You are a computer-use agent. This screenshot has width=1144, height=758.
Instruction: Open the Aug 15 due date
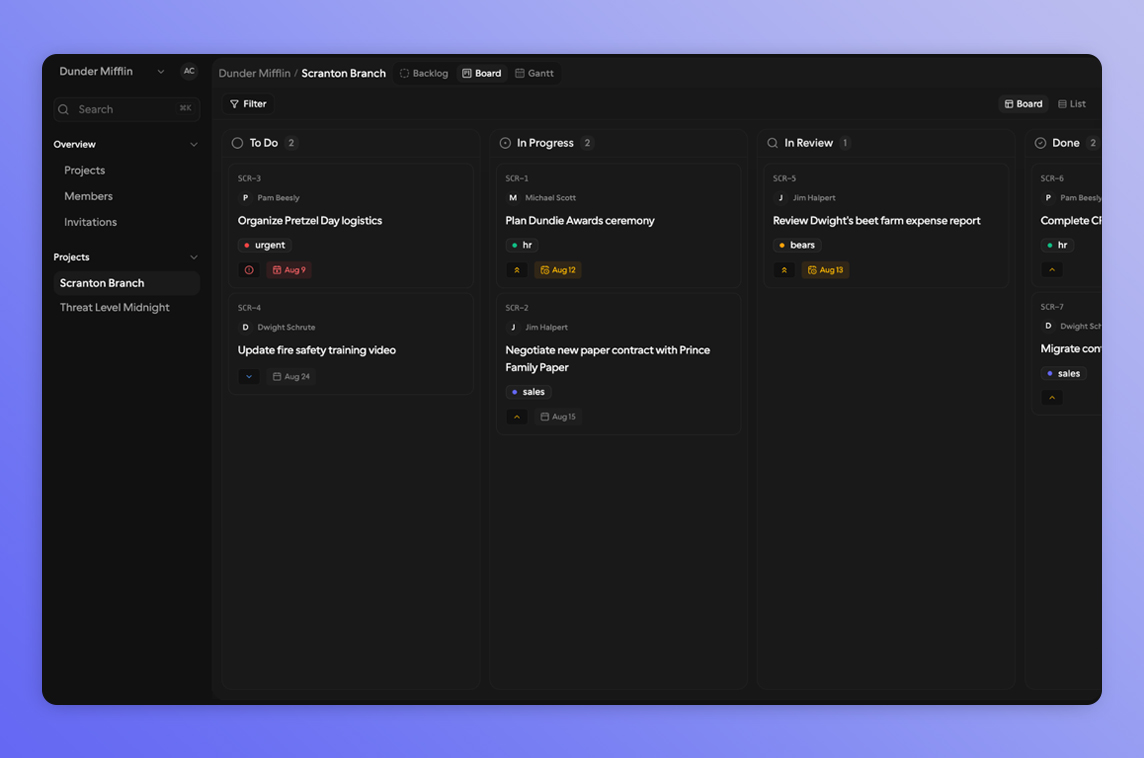click(558, 417)
